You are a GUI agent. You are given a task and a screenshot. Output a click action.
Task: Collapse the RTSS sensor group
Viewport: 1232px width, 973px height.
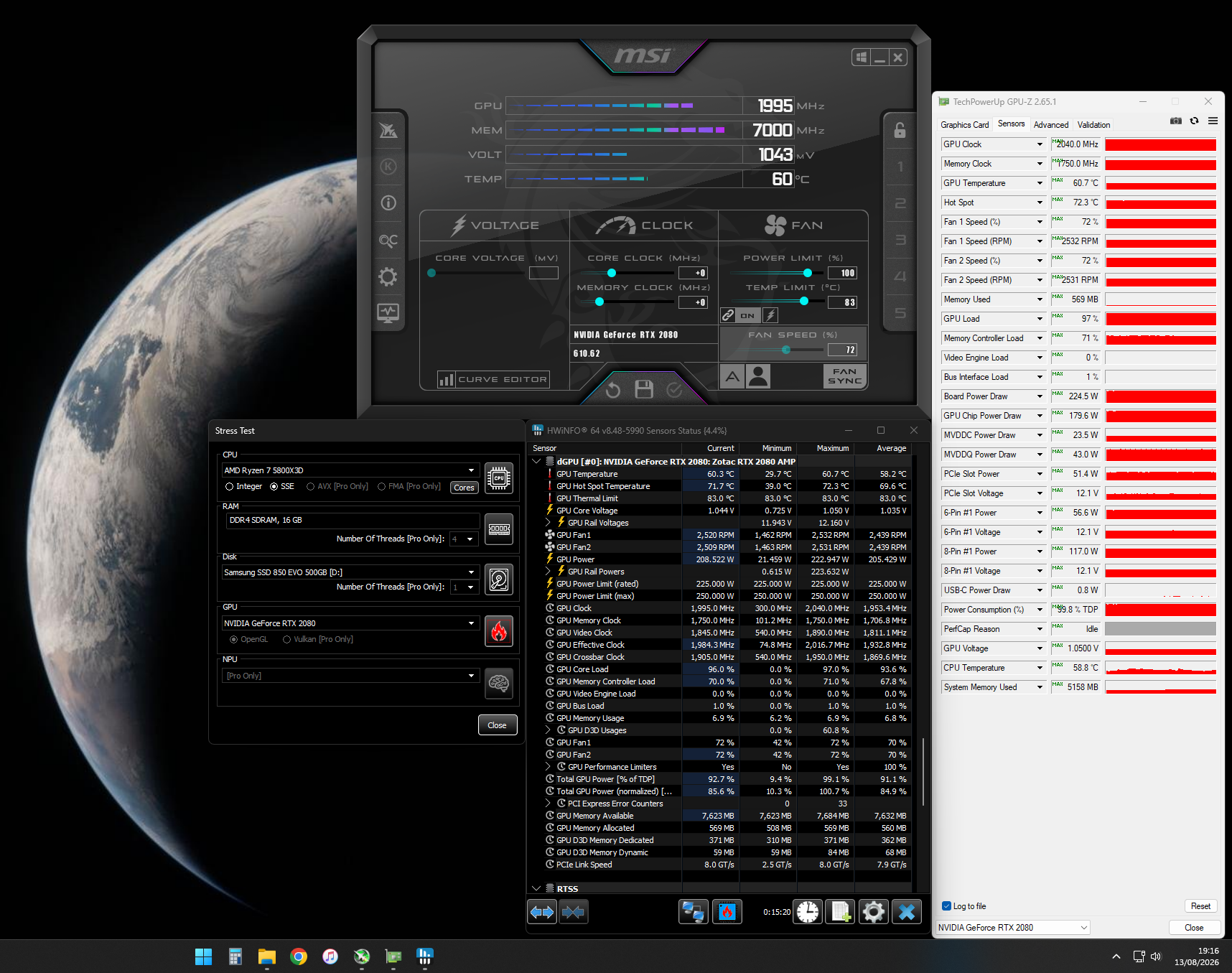[x=536, y=889]
